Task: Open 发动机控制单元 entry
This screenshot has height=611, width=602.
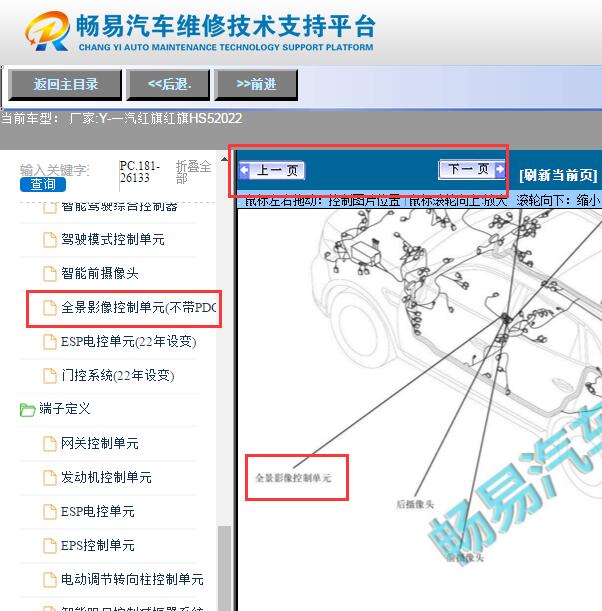Action: [106, 477]
